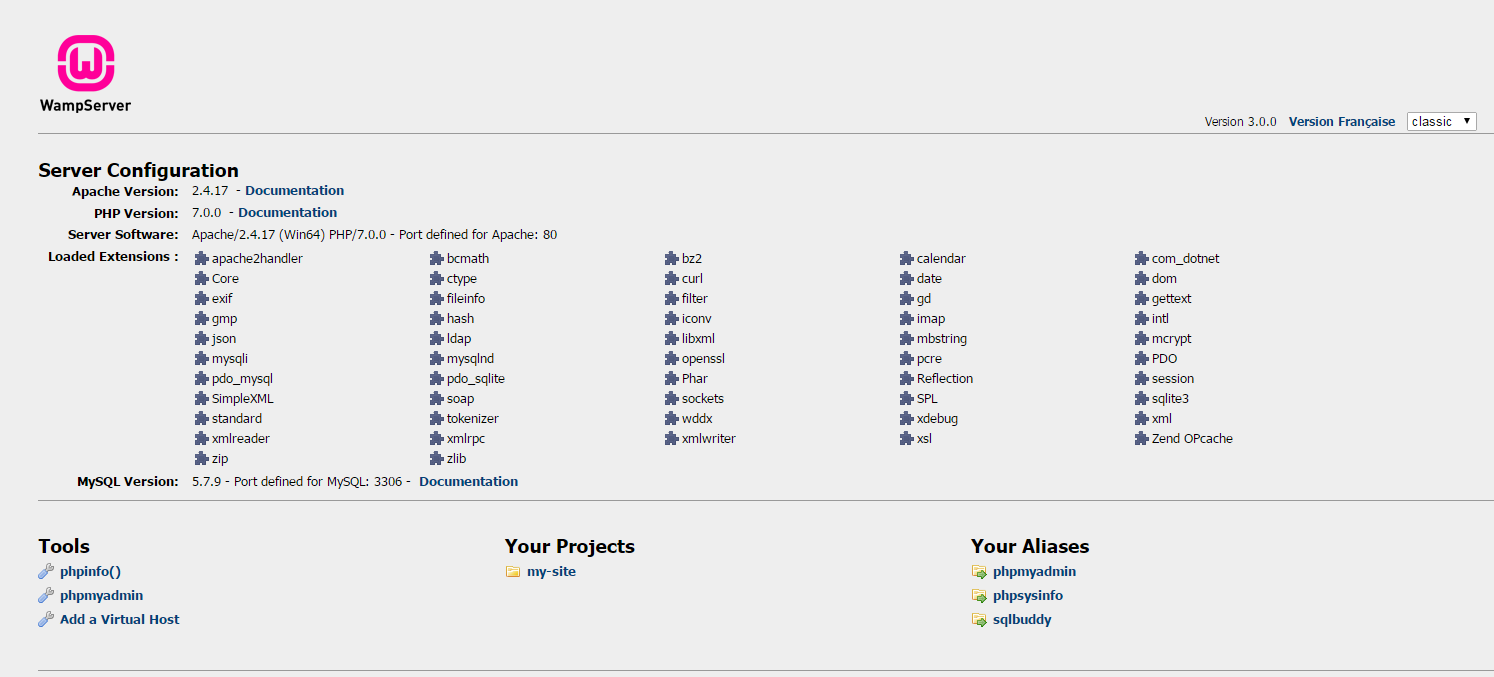Click Add a Virtual Host
1494x677 pixels.
point(120,619)
